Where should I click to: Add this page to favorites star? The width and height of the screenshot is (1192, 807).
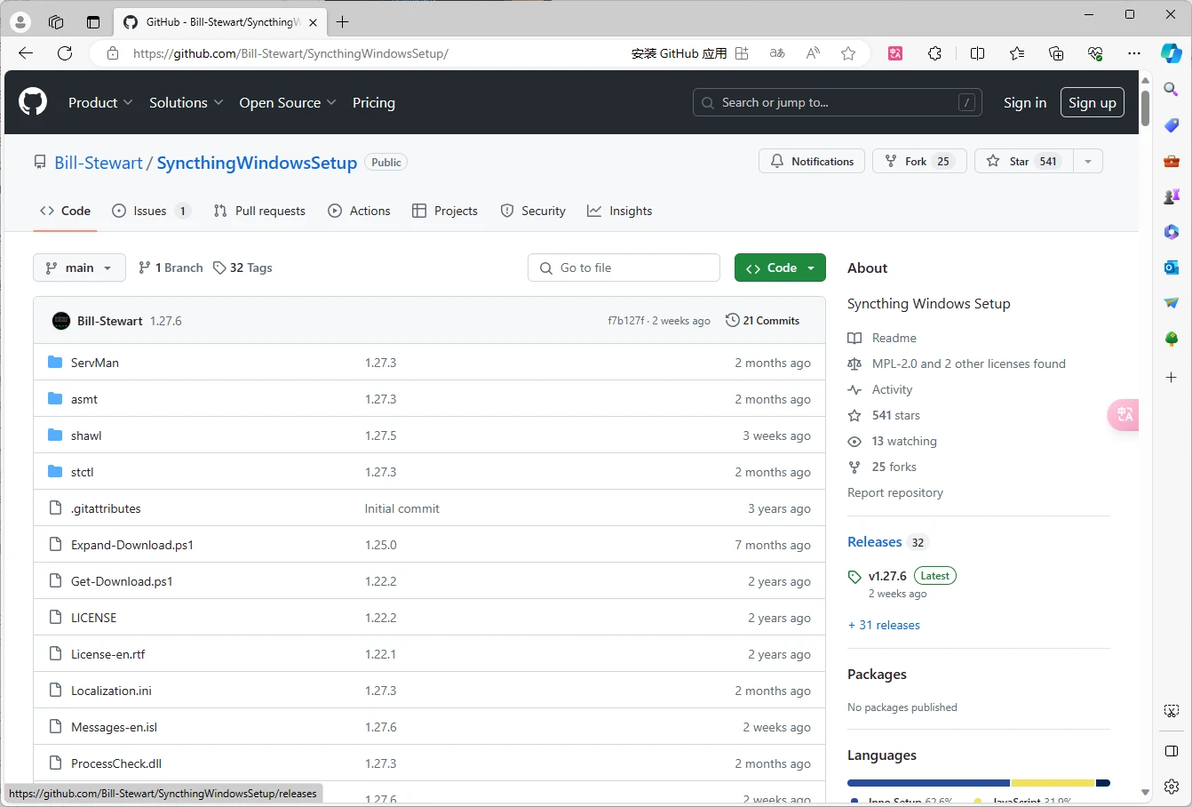[848, 53]
